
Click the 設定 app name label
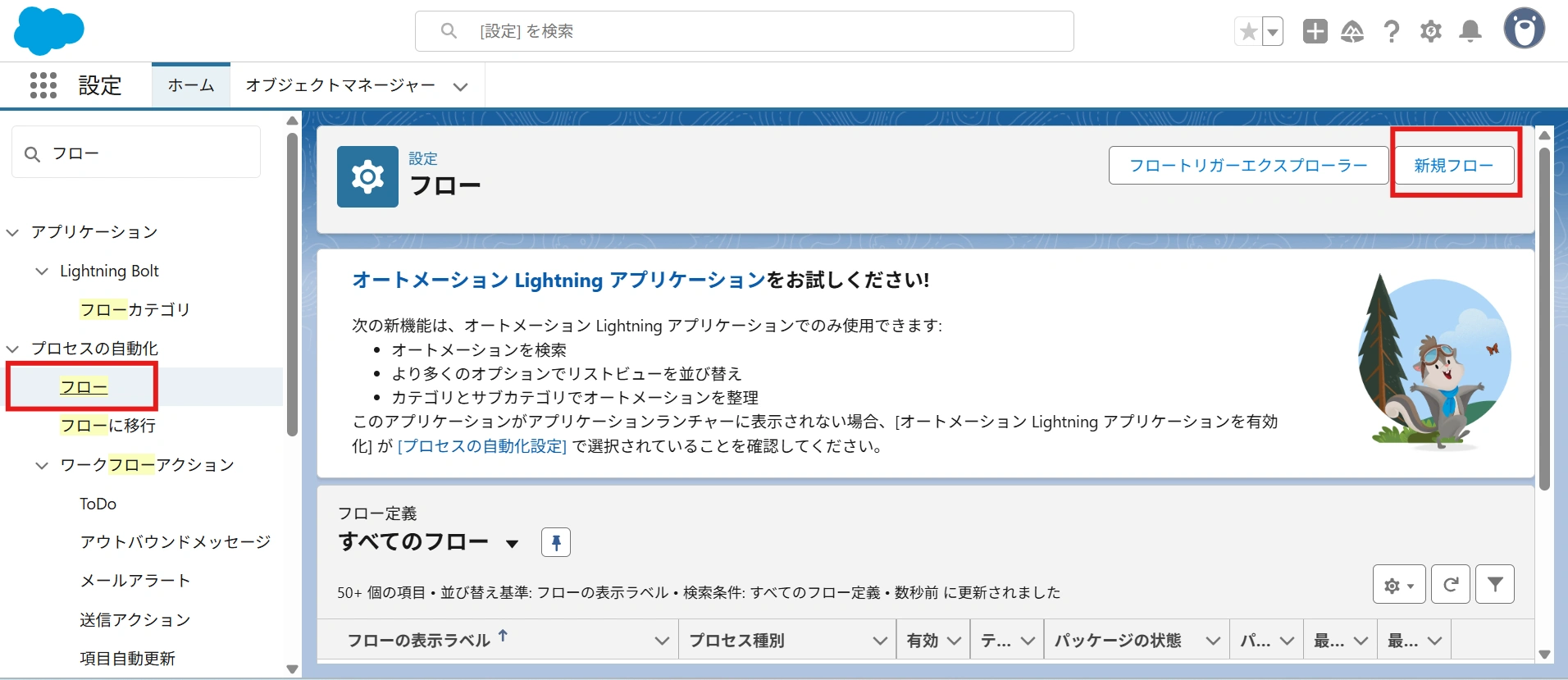tap(100, 85)
